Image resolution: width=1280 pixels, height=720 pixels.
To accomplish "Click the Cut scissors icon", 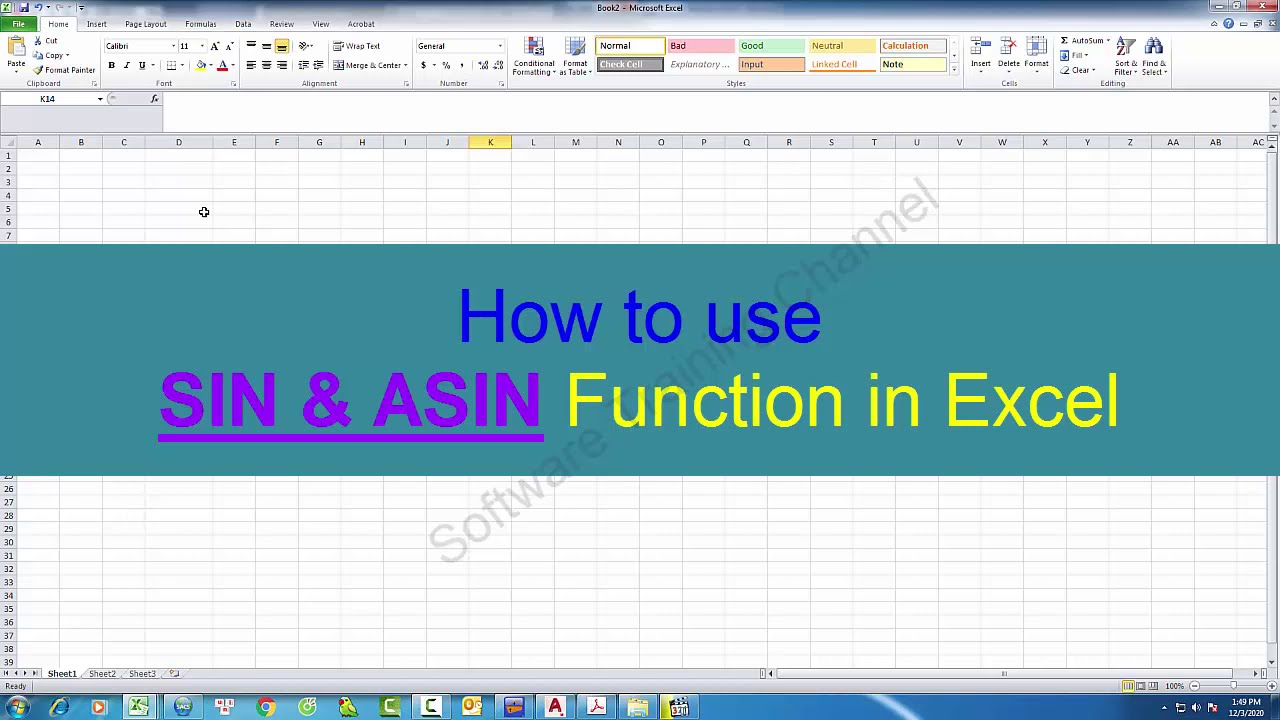I will pos(38,41).
